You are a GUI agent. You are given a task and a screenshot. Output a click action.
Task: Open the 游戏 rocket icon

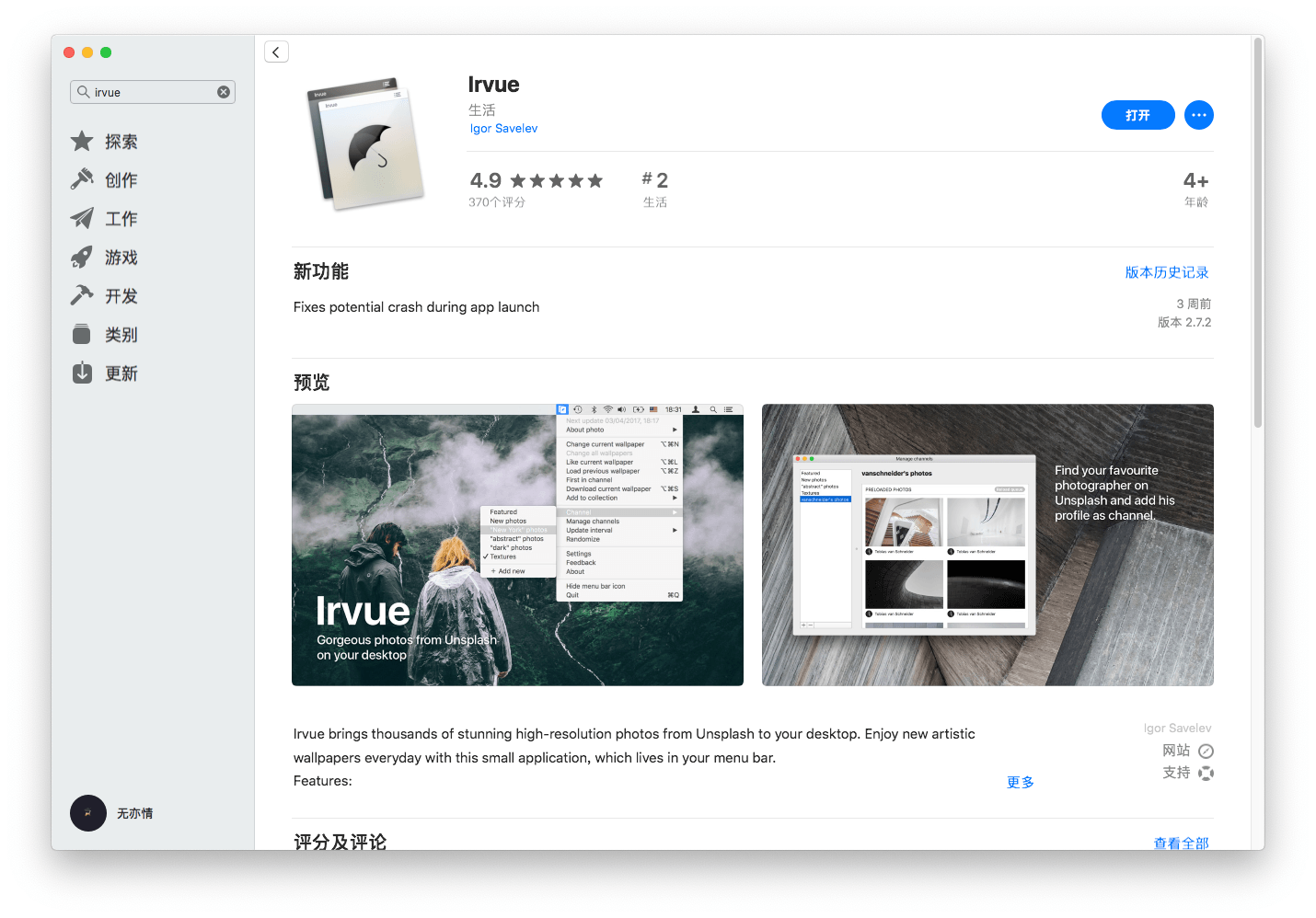(82, 257)
